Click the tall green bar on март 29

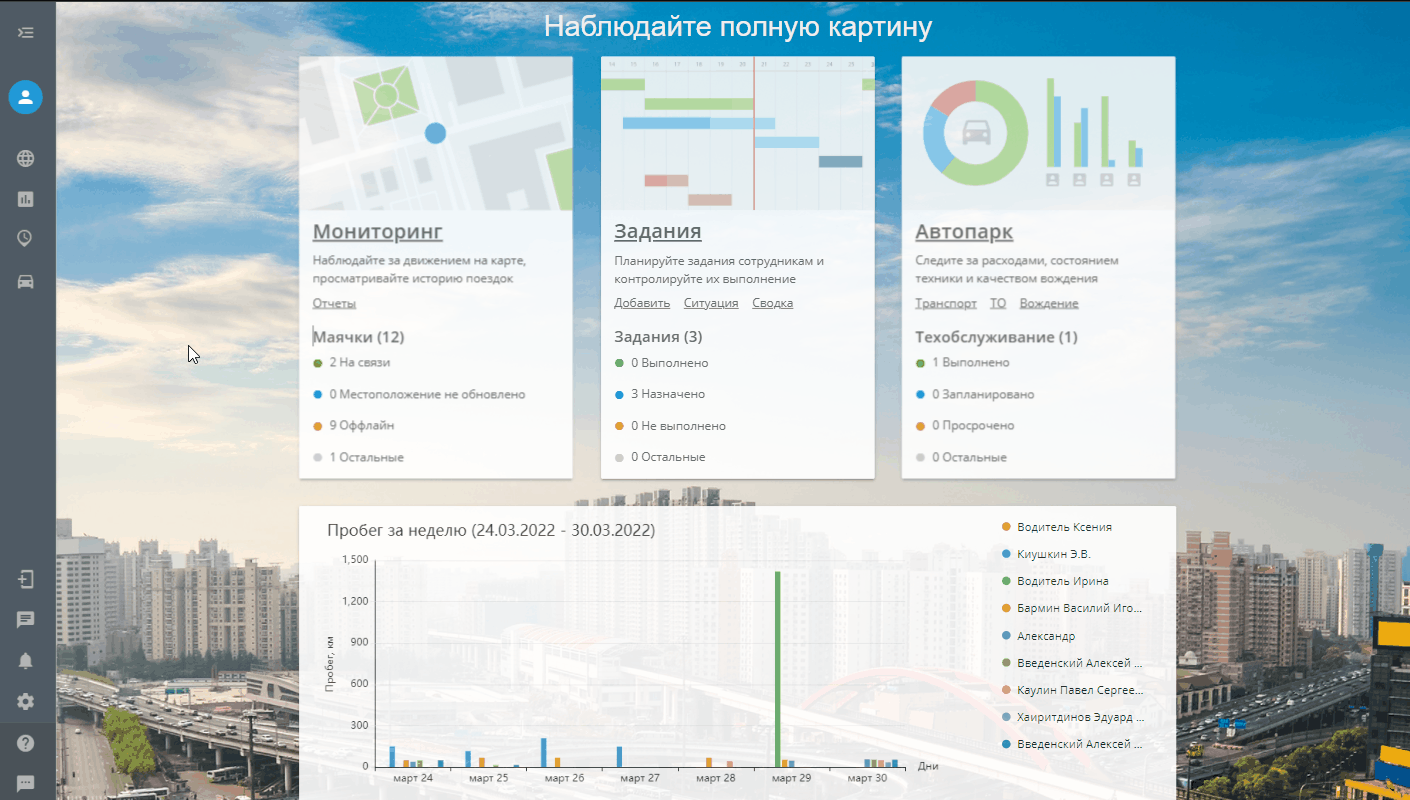coord(777,670)
